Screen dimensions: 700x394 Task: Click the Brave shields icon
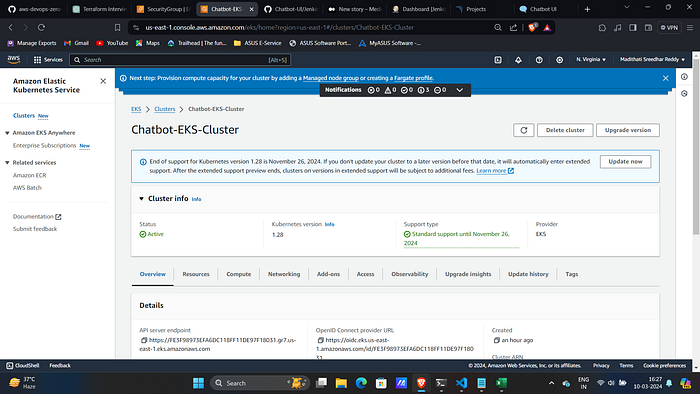pyautogui.click(x=532, y=27)
